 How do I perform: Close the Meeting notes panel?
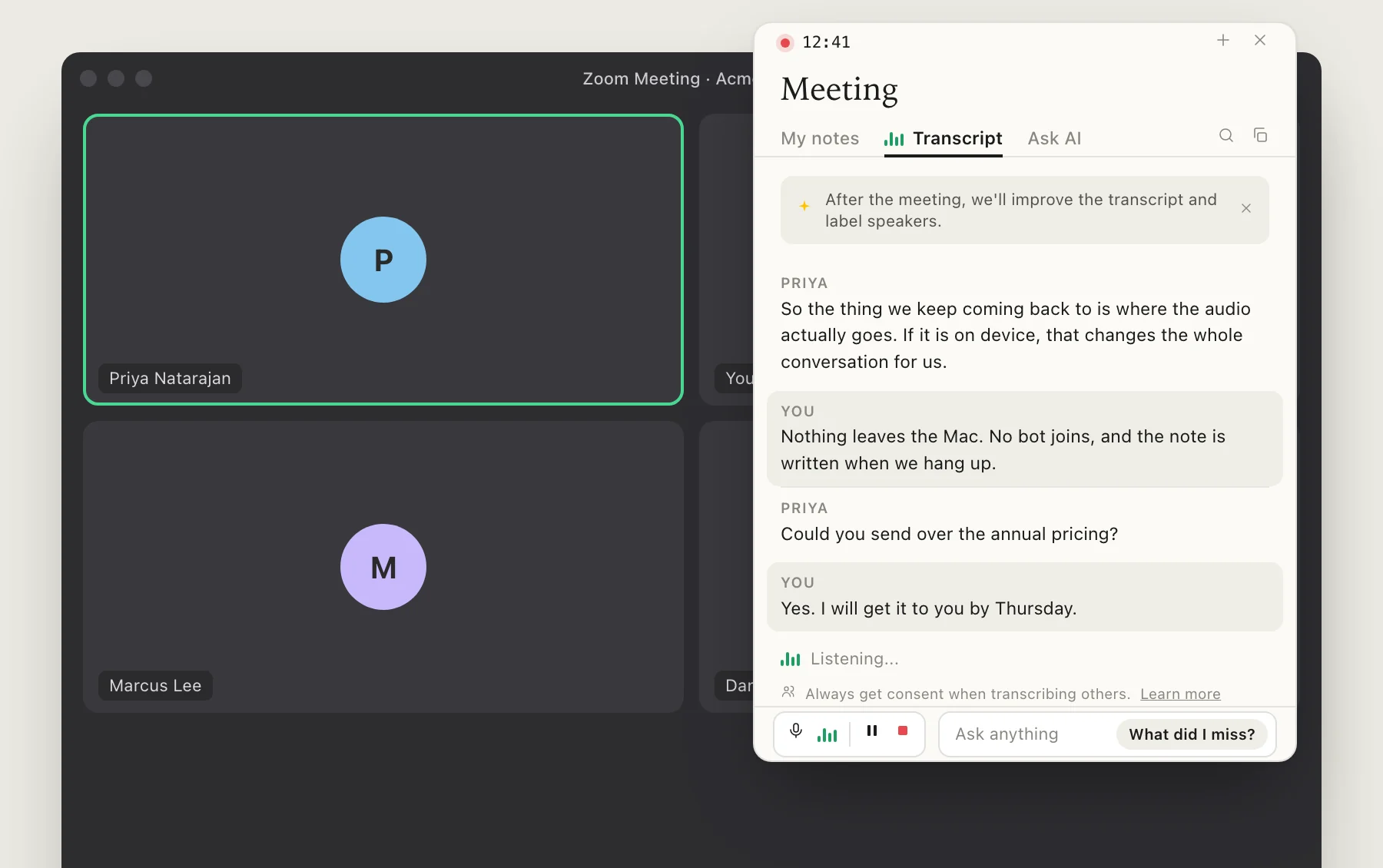click(1260, 40)
